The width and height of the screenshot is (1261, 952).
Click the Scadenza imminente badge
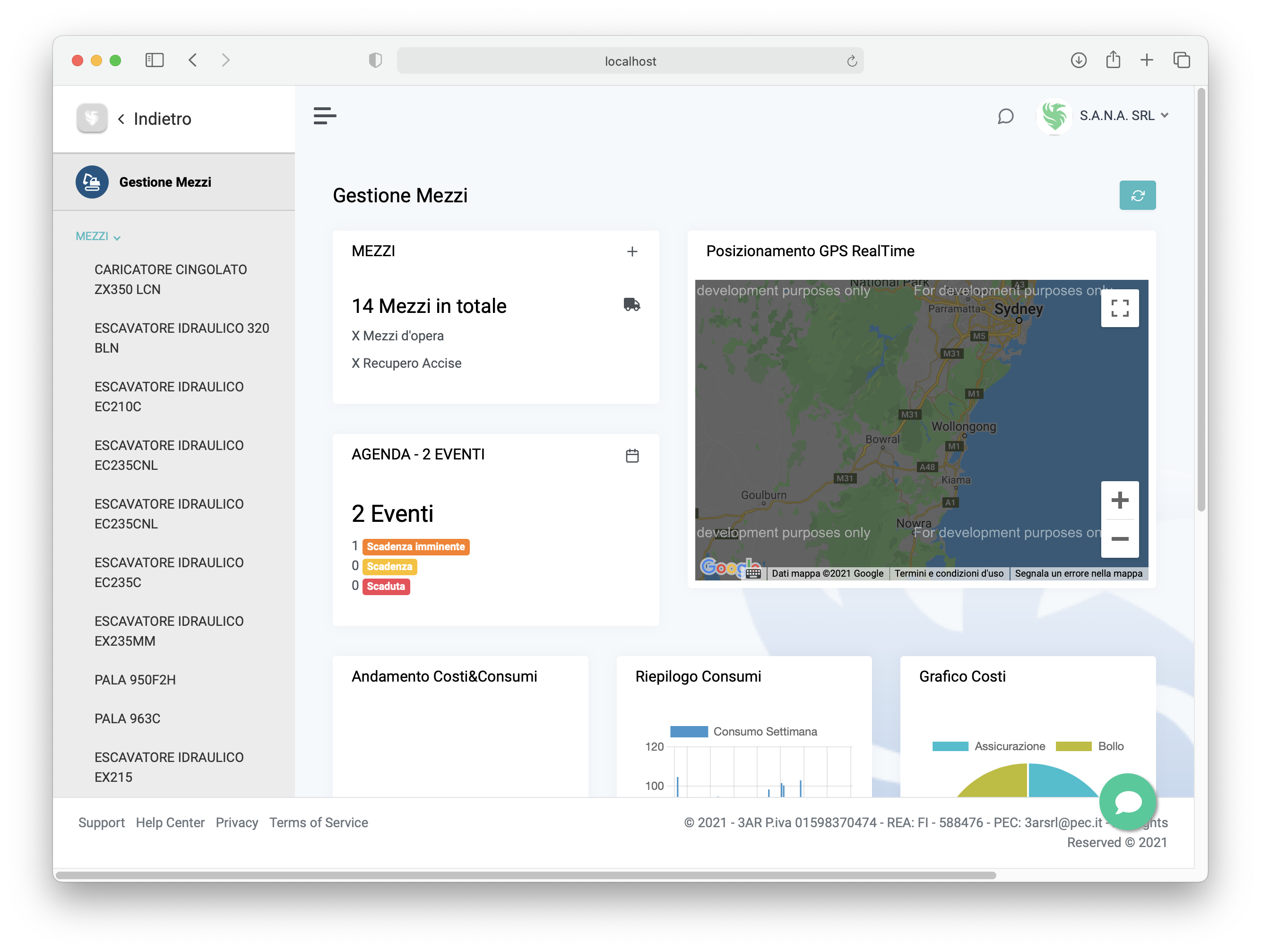[x=415, y=546]
